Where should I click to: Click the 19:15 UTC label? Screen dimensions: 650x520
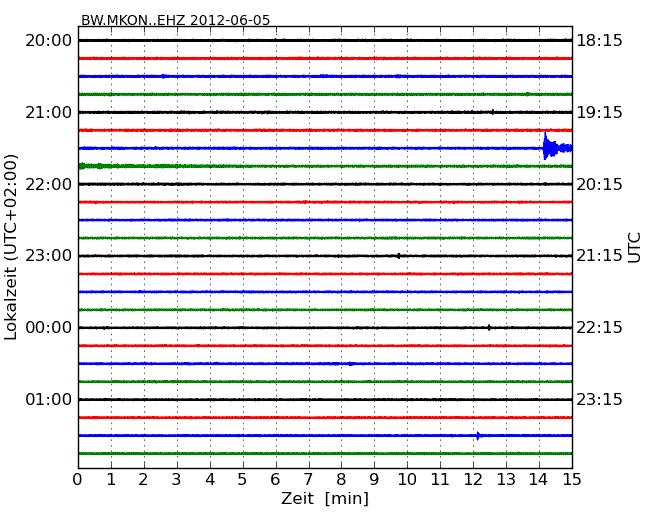[x=599, y=112]
